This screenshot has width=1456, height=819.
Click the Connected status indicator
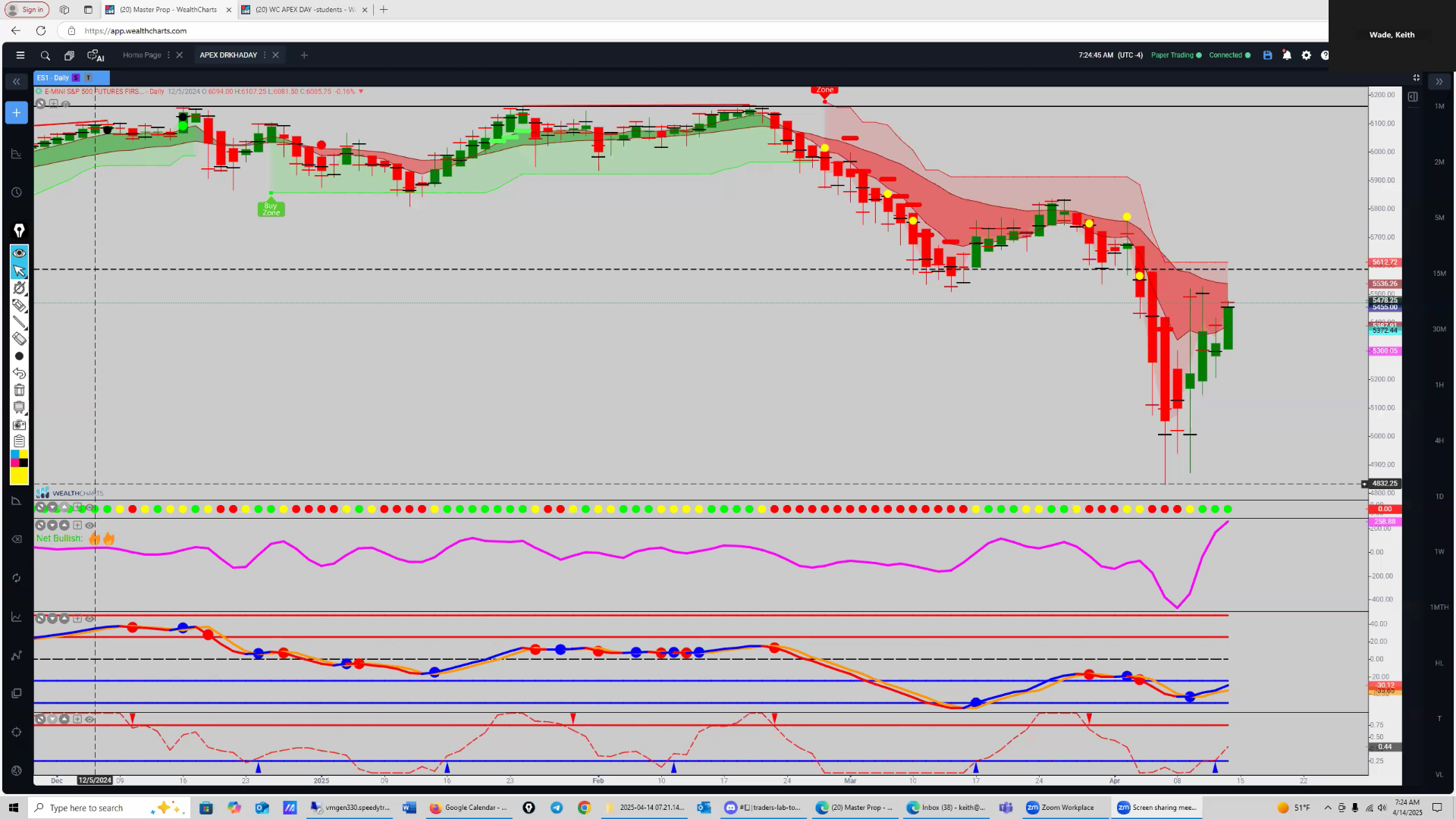pos(1229,55)
